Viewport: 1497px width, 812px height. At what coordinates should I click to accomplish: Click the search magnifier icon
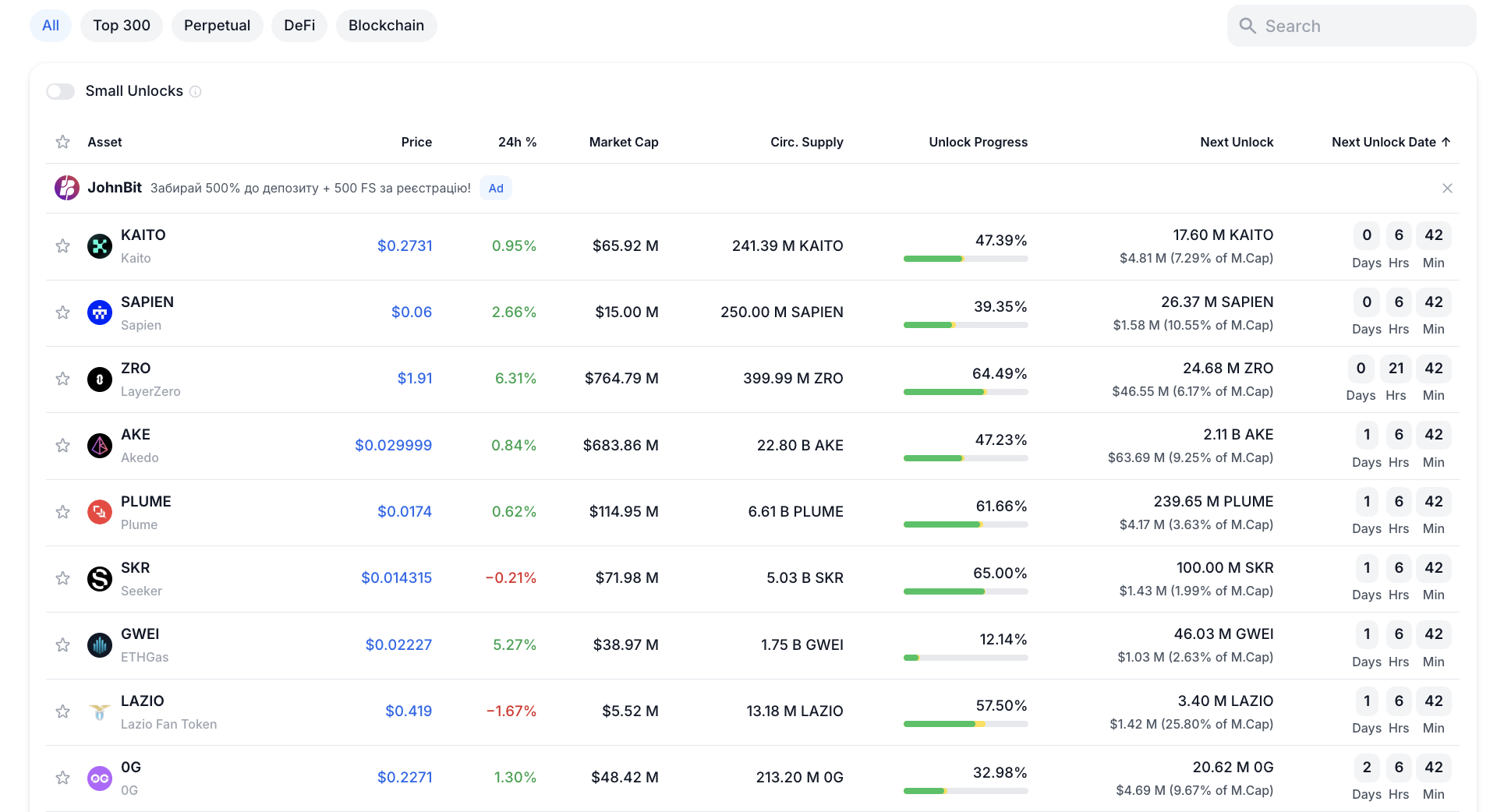(x=1247, y=26)
